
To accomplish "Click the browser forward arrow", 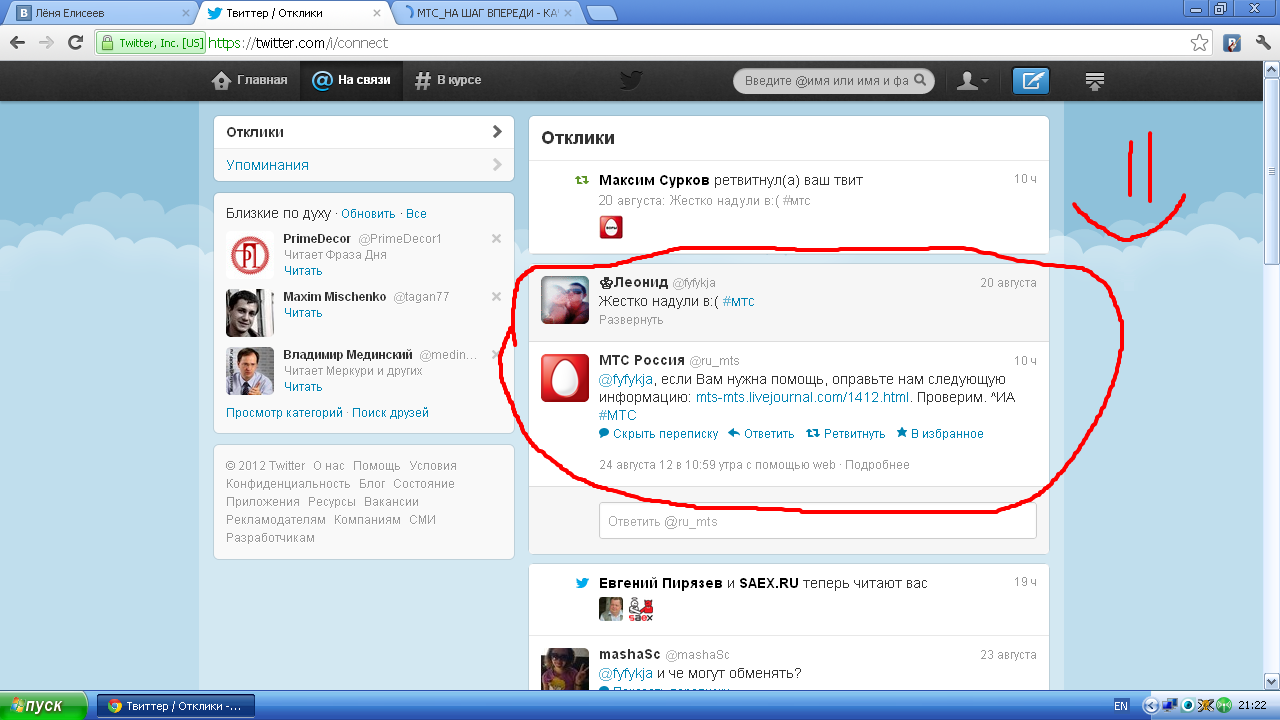I will (46, 43).
